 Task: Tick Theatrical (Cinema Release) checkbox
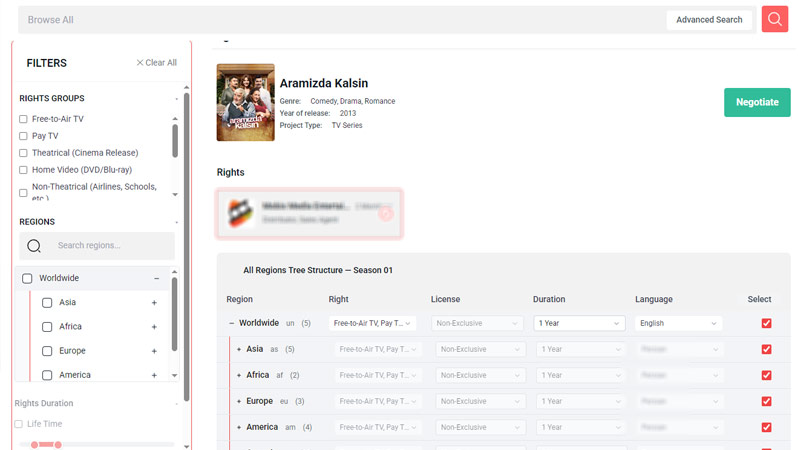click(x=23, y=153)
